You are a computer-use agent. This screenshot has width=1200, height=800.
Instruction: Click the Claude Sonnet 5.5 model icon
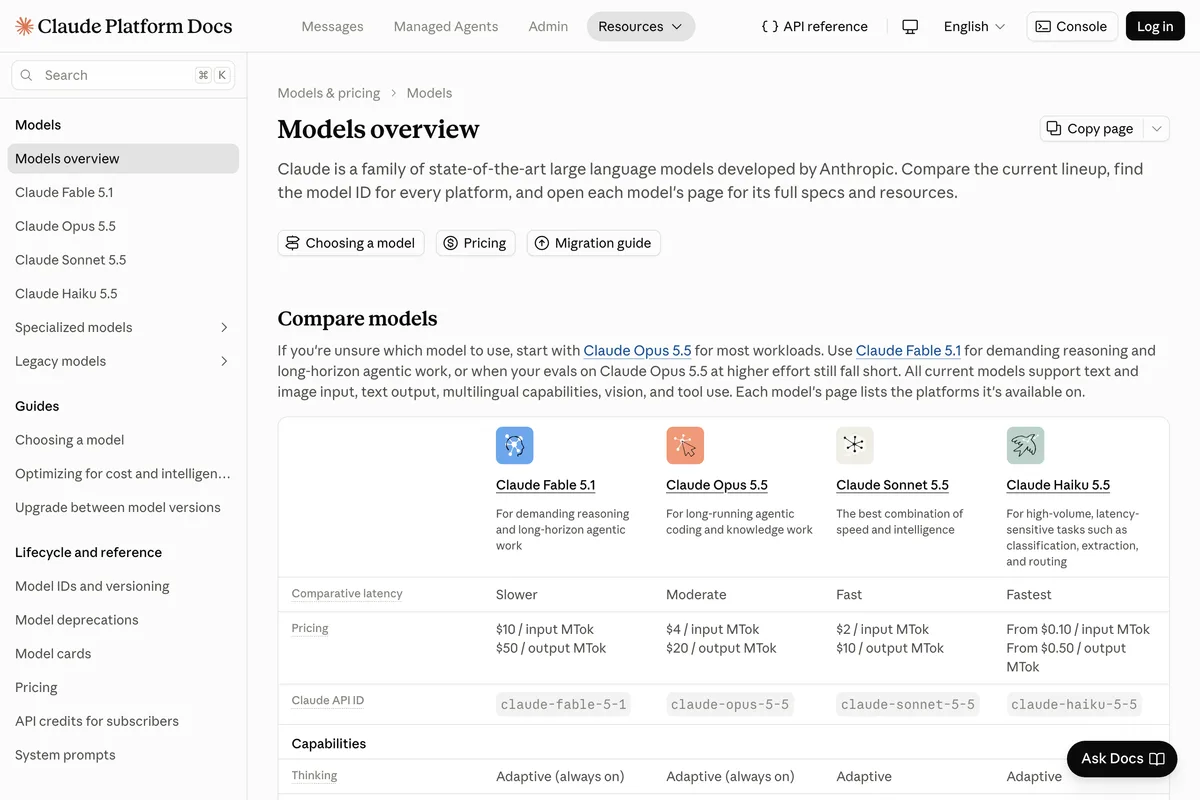855,445
